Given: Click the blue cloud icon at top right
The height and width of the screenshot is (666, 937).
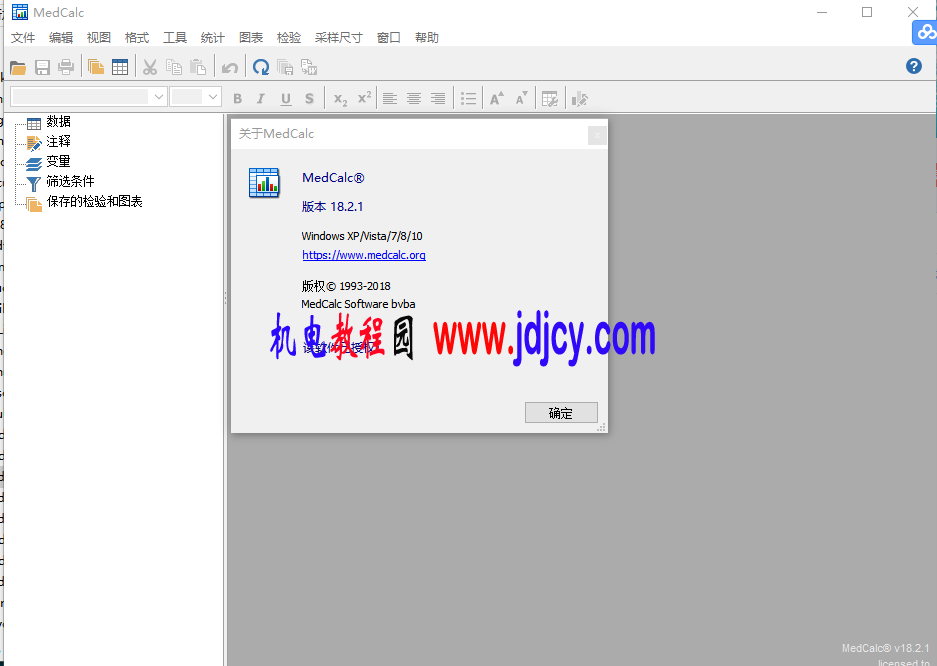Looking at the screenshot, I should click(x=925, y=32).
